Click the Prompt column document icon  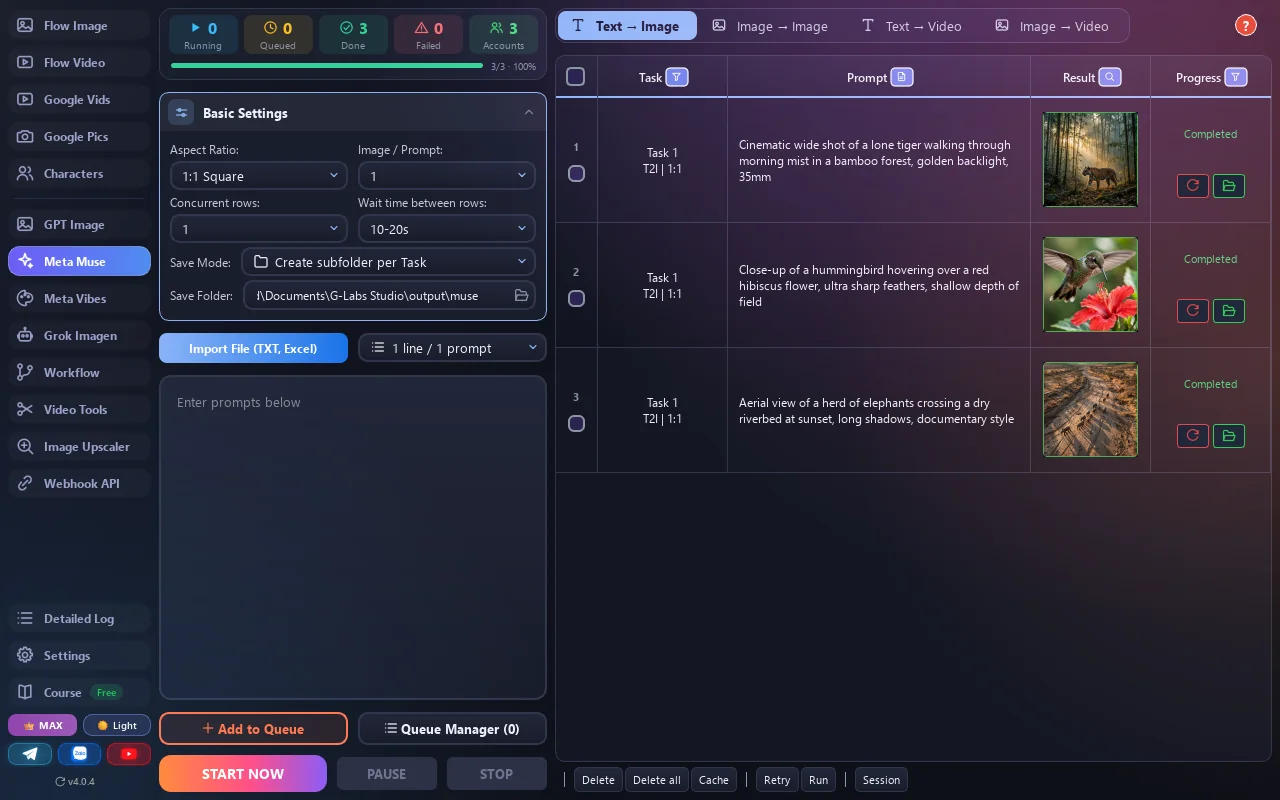(902, 77)
